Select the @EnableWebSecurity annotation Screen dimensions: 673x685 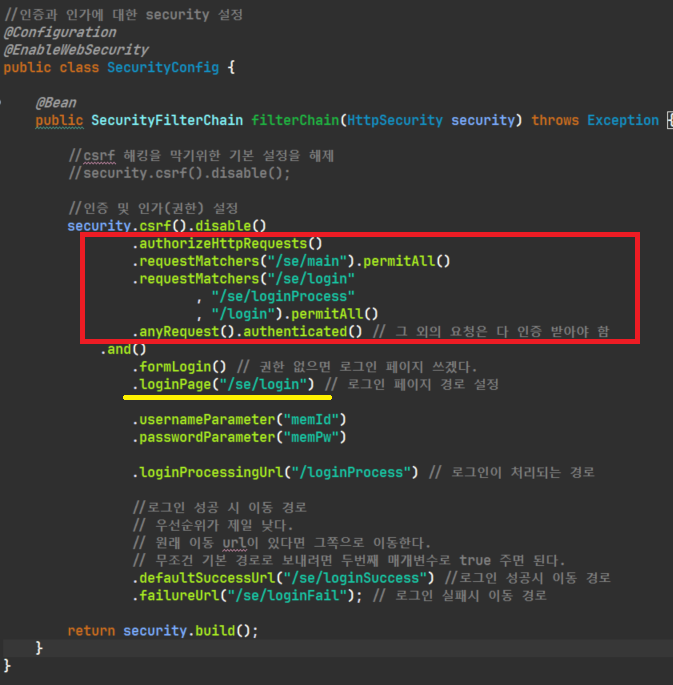tap(76, 50)
